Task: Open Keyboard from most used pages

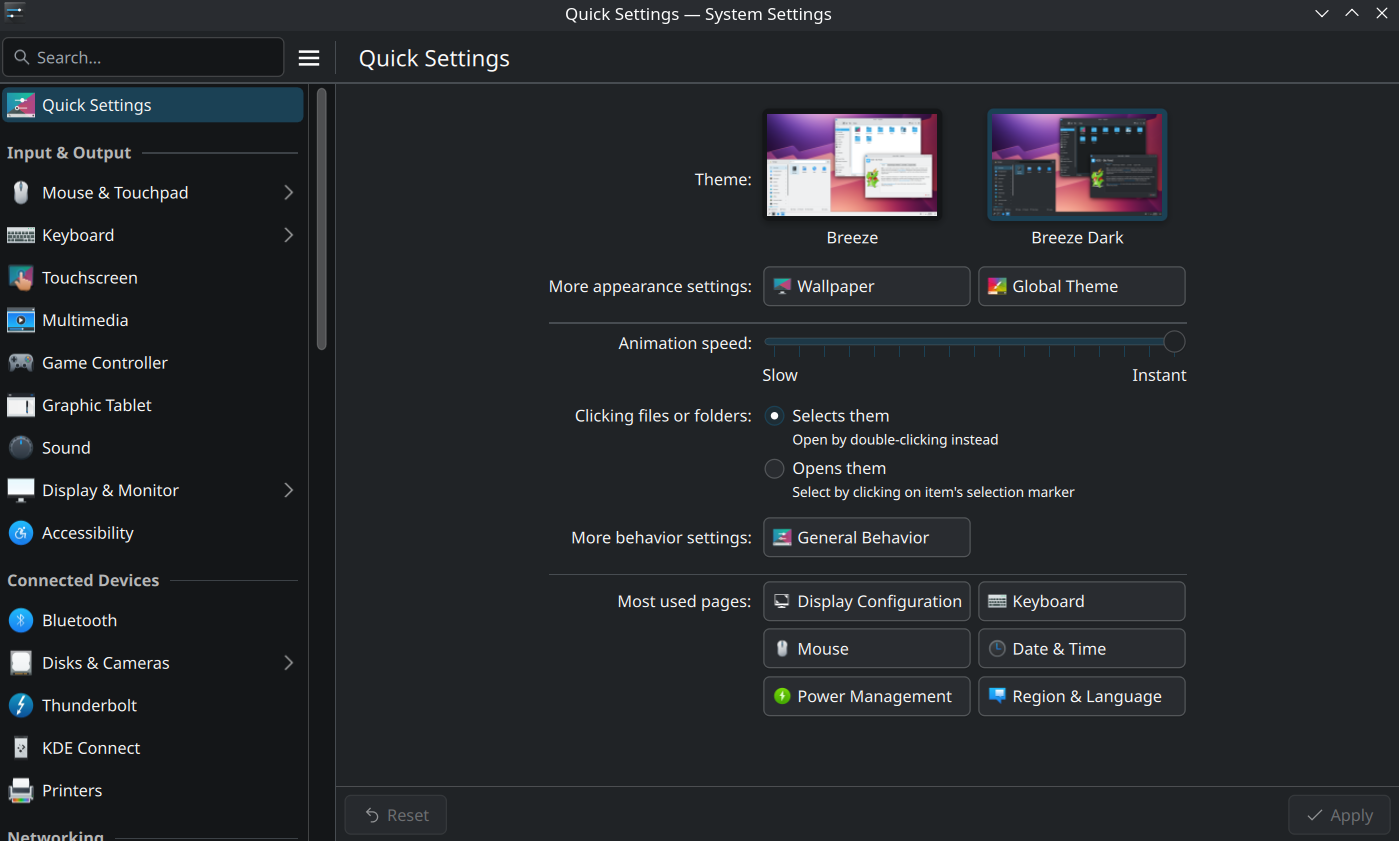Action: (1081, 601)
